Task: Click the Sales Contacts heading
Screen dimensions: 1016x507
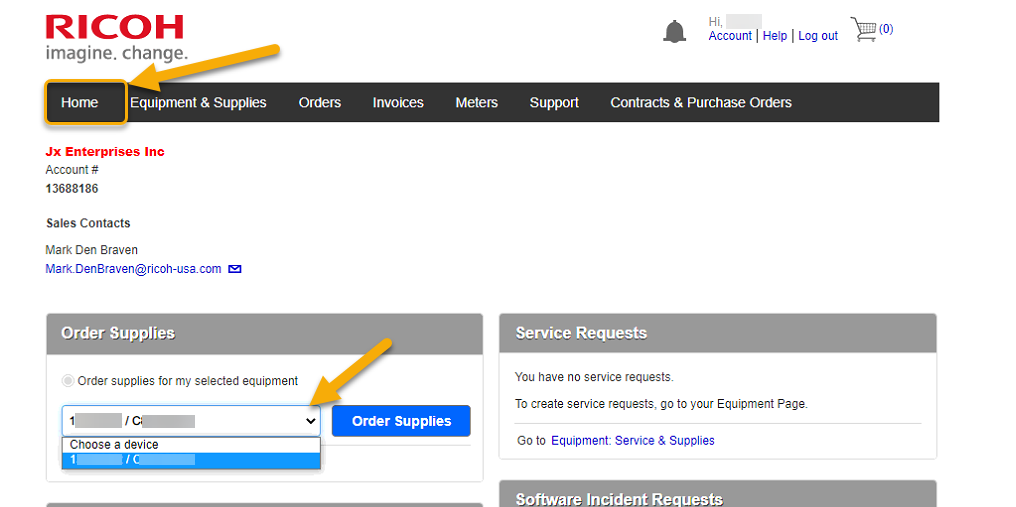Action: 88,223
